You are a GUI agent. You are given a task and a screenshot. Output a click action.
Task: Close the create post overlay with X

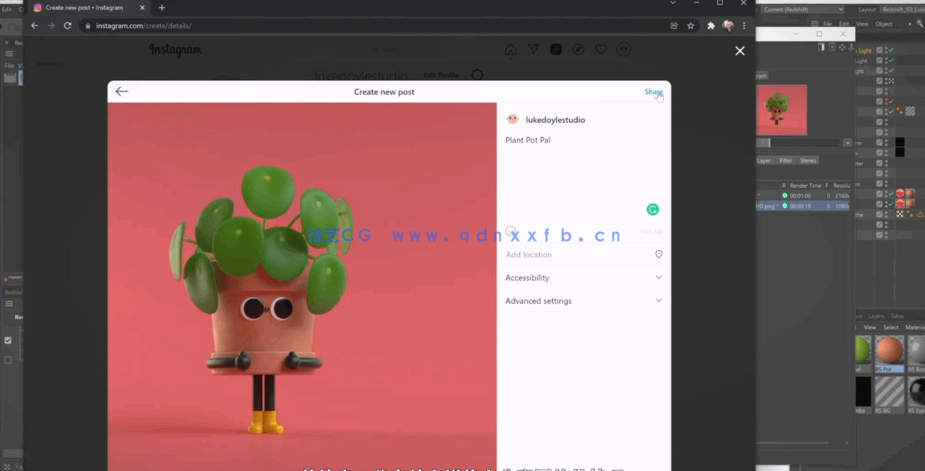[x=740, y=51]
